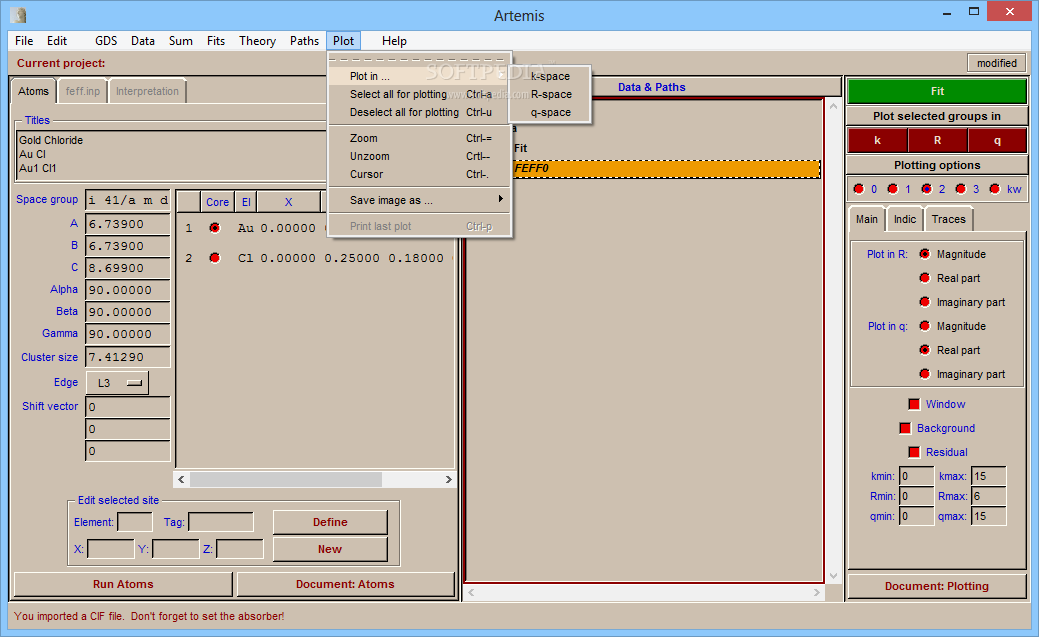The height and width of the screenshot is (637, 1039).
Task: Select 'Deselect all for plotting' menu entry
Action: pos(419,112)
